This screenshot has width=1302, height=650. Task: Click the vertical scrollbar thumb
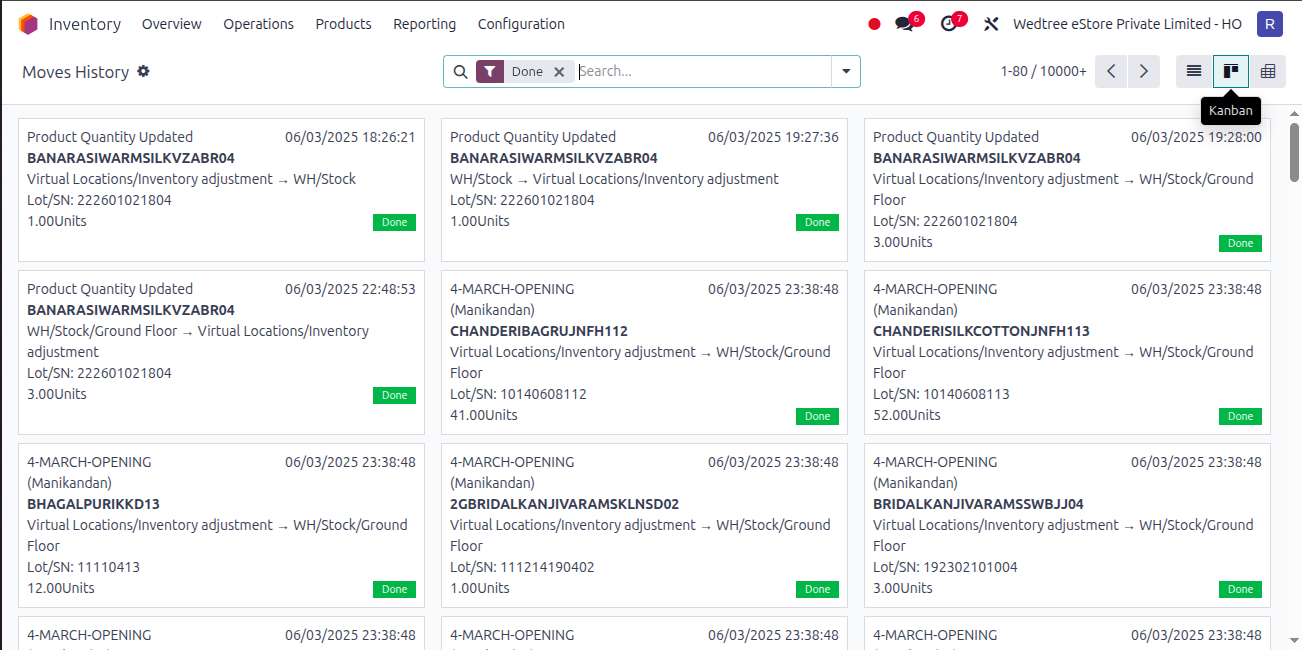[1294, 152]
